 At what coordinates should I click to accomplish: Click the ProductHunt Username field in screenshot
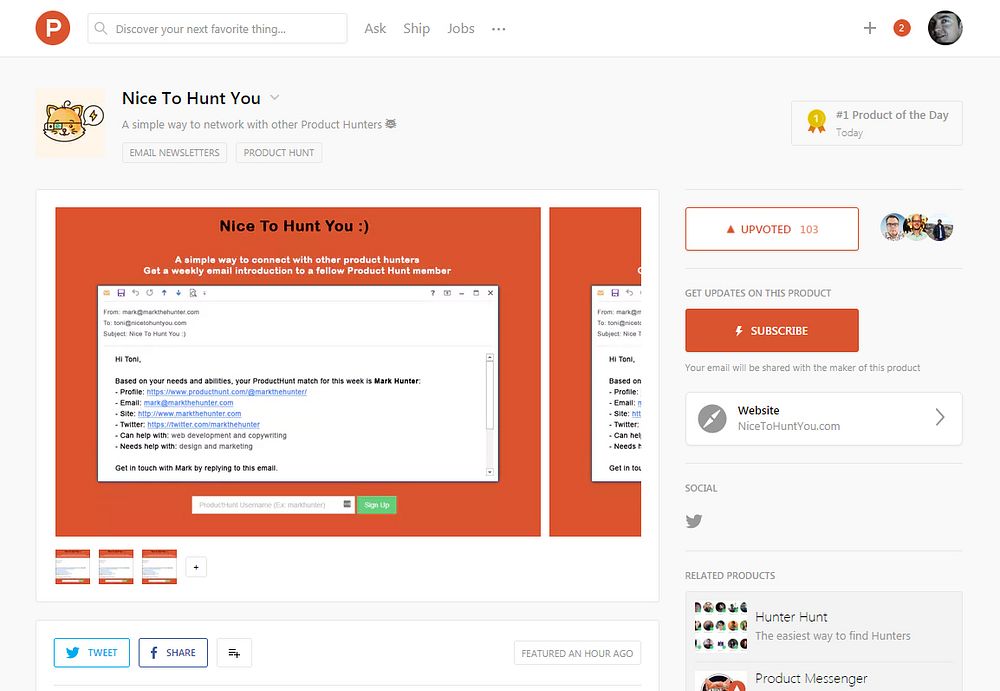point(273,505)
